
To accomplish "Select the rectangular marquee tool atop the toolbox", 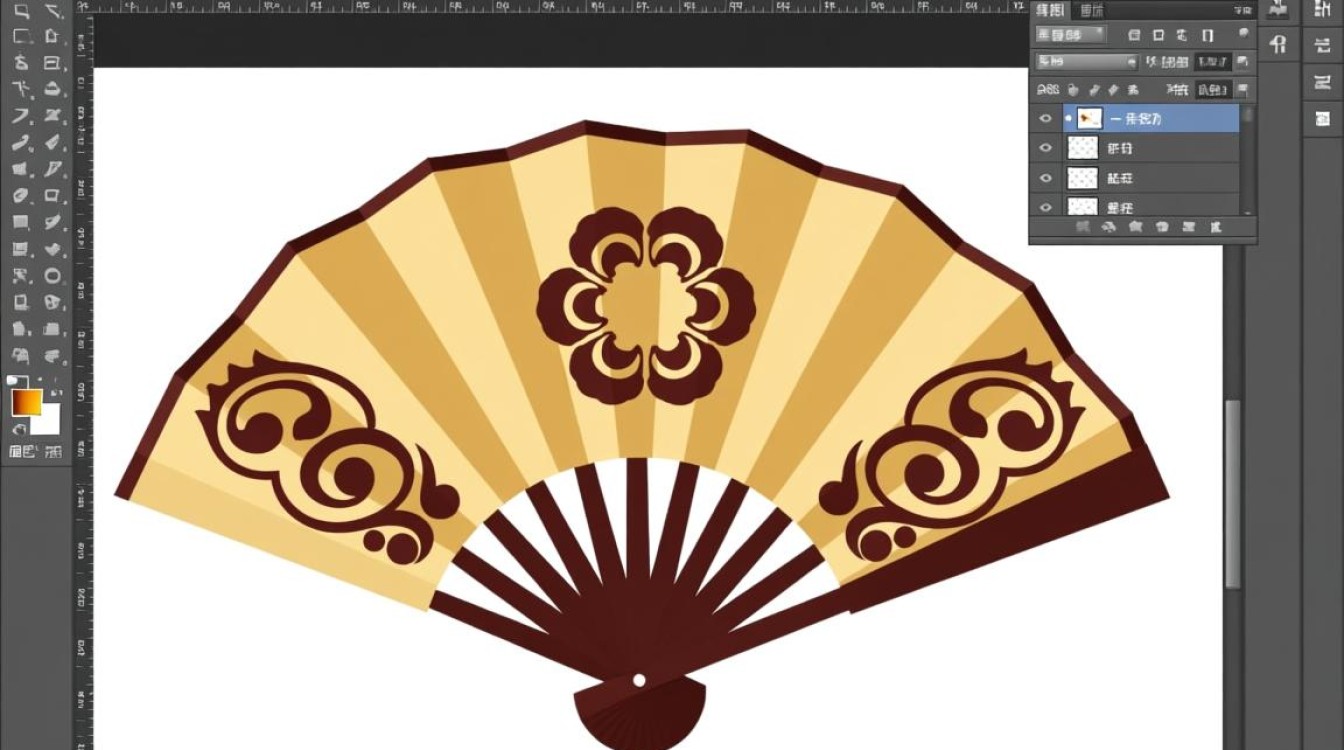I will (21, 11).
